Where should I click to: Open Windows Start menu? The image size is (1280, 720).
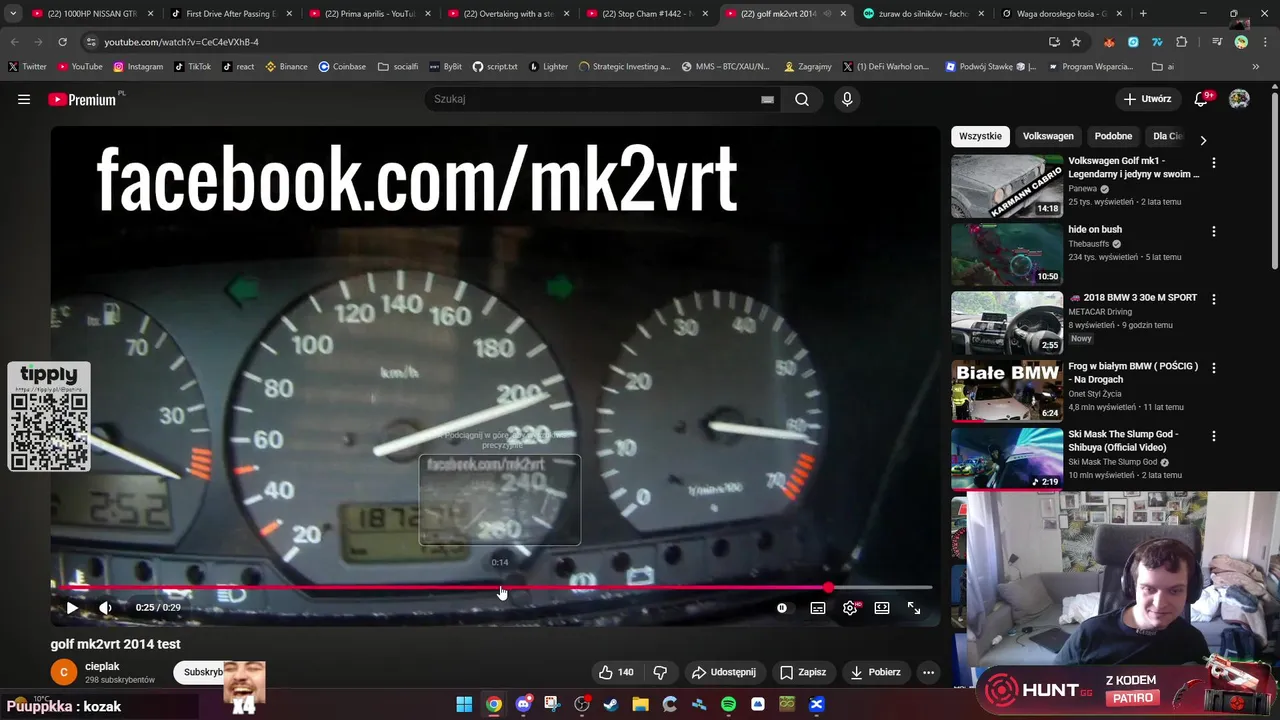point(464,704)
